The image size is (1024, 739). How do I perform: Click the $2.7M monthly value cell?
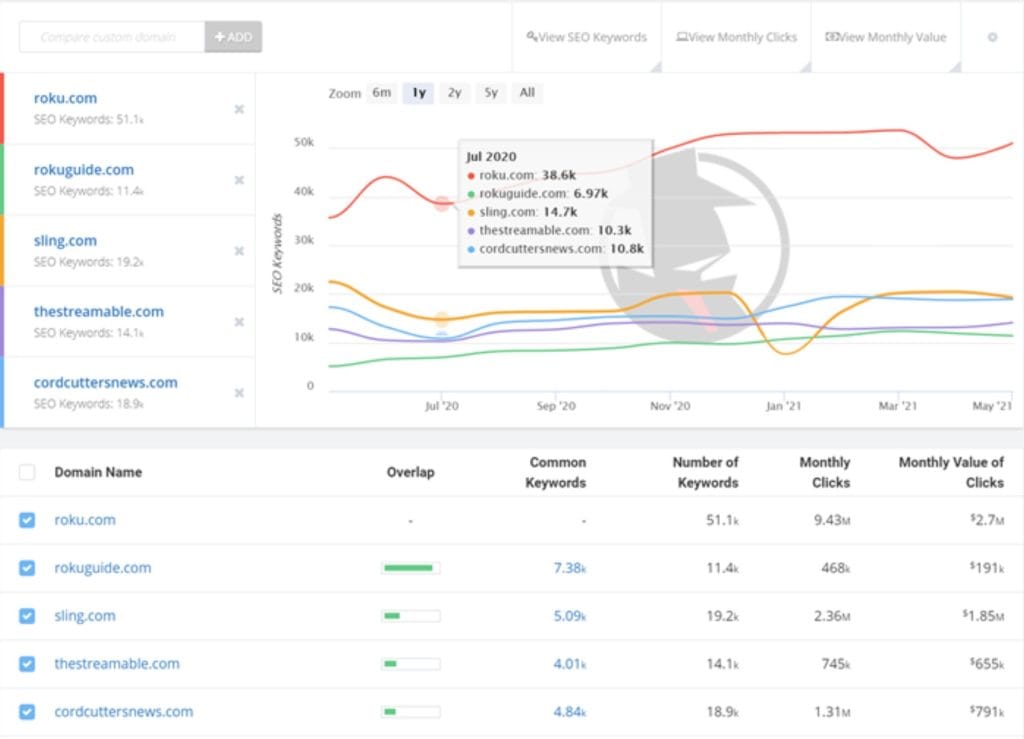pos(987,520)
